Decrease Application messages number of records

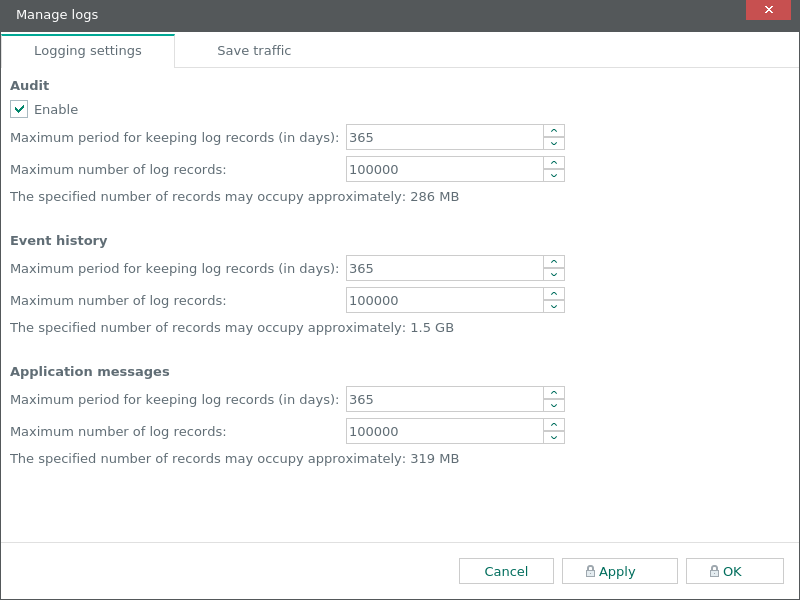coord(554,438)
